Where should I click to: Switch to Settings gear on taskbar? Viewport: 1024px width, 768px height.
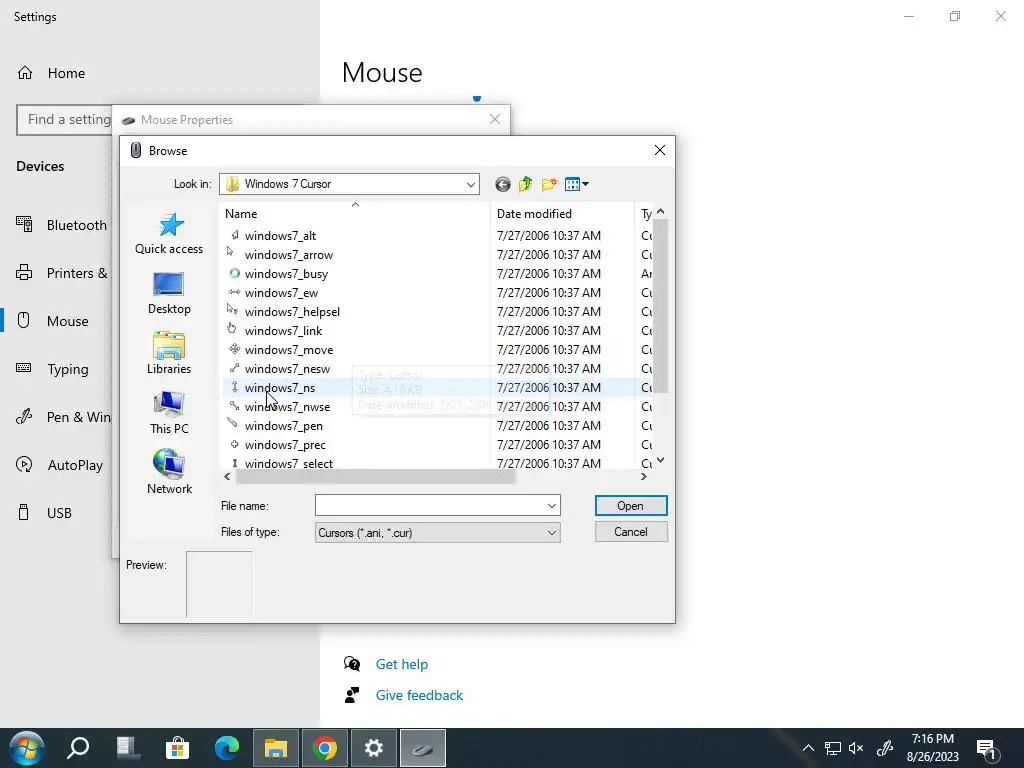[374, 748]
